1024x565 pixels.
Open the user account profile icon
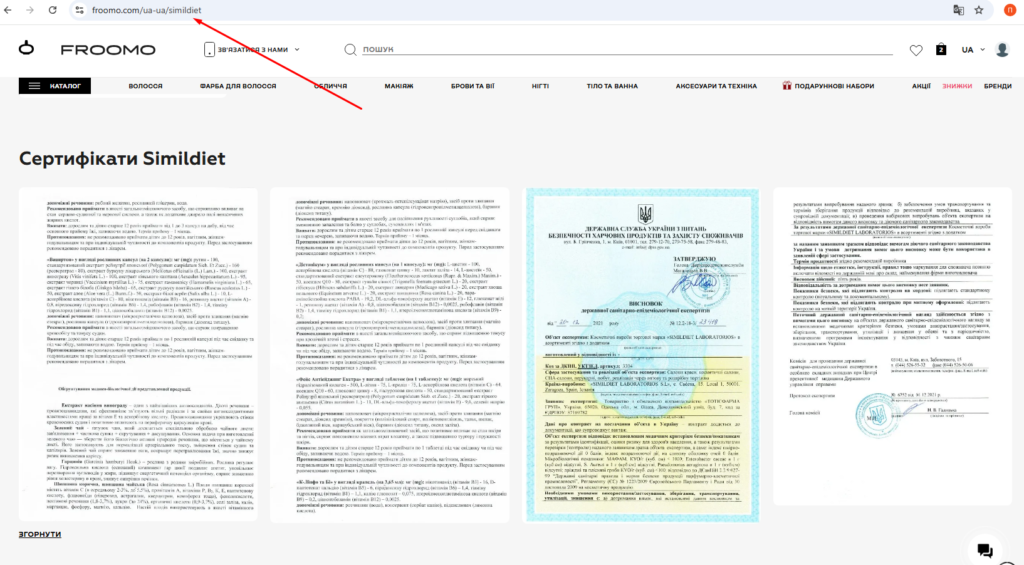click(x=1001, y=50)
